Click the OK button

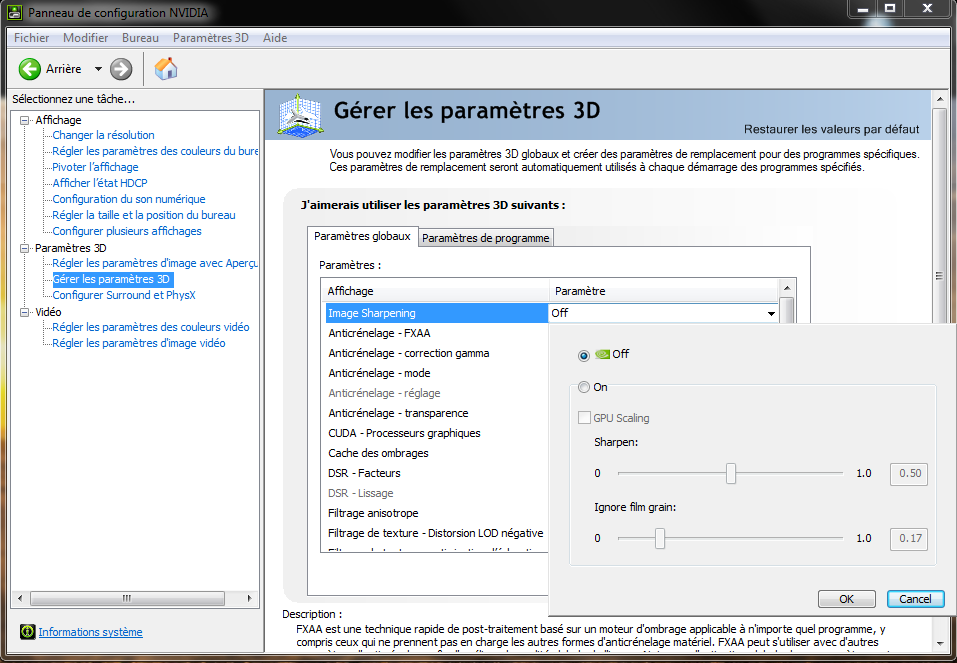click(847, 599)
